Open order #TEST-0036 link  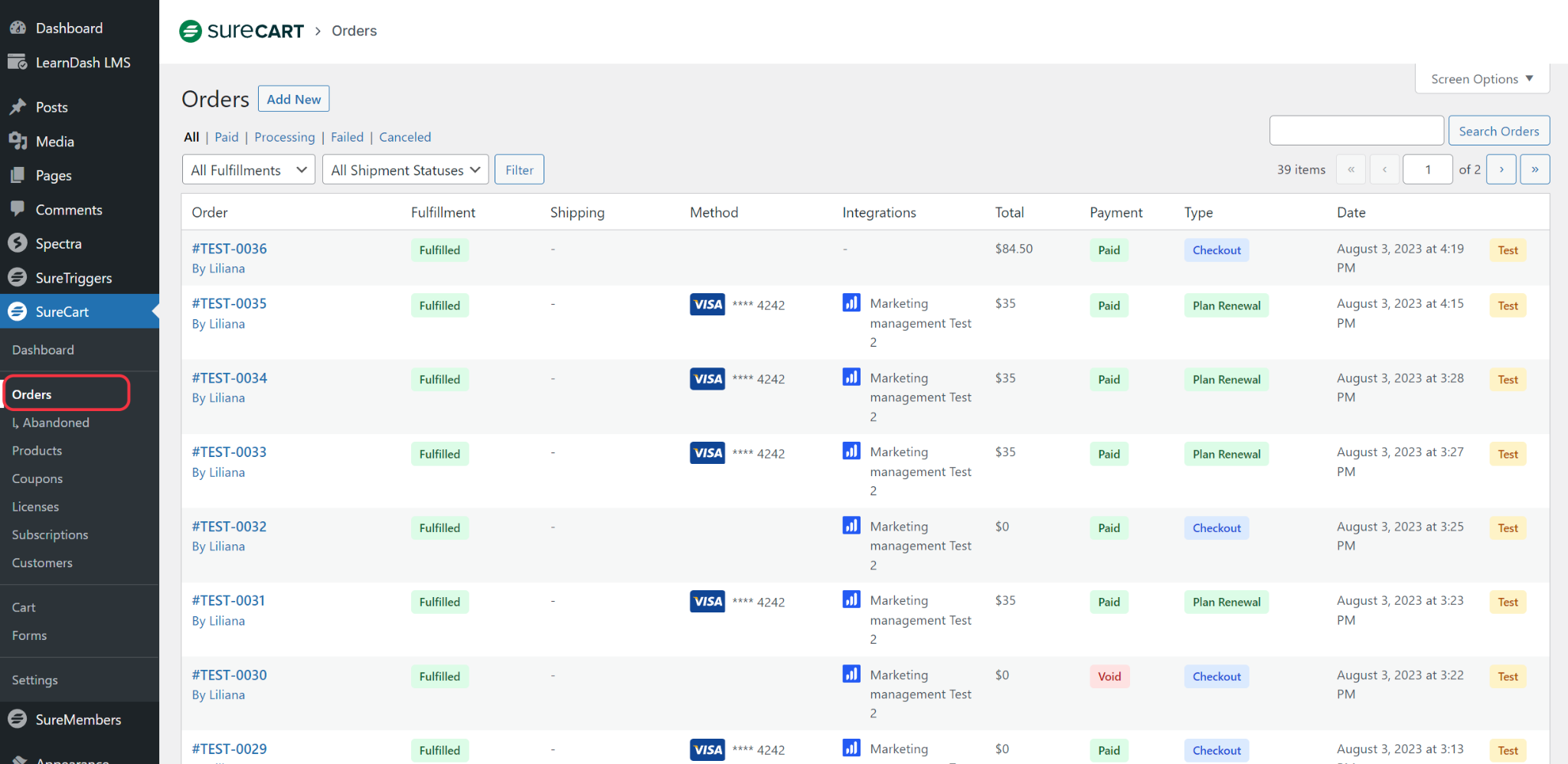[x=229, y=249]
